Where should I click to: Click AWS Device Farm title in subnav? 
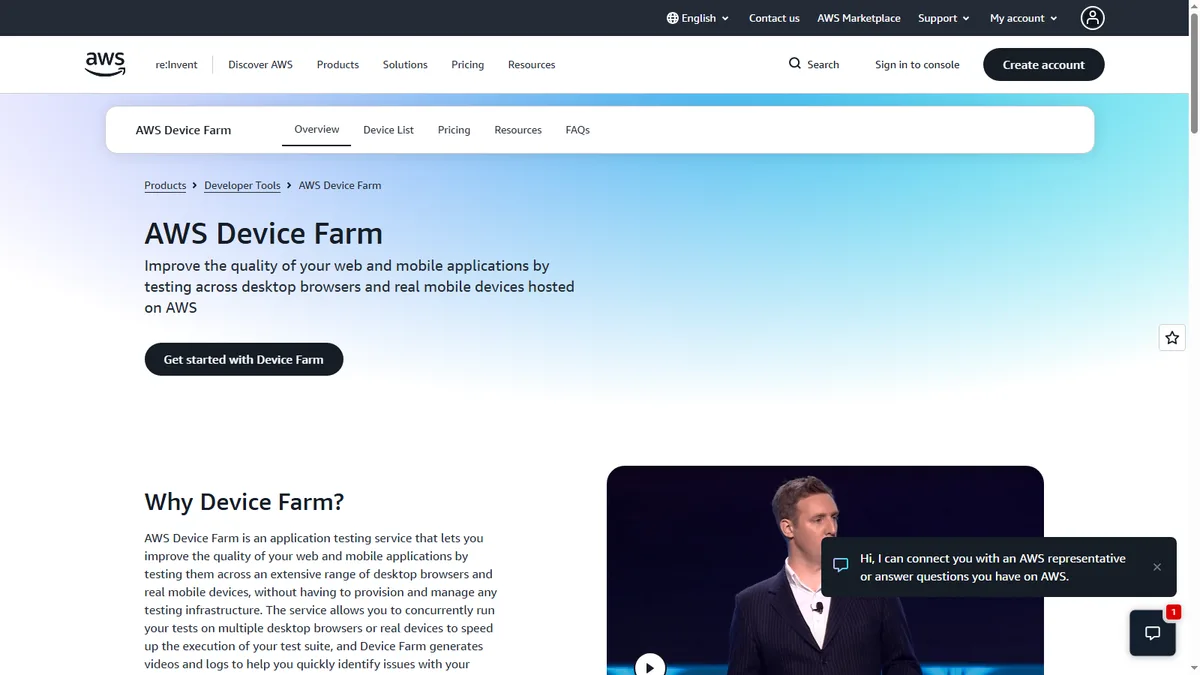183,130
